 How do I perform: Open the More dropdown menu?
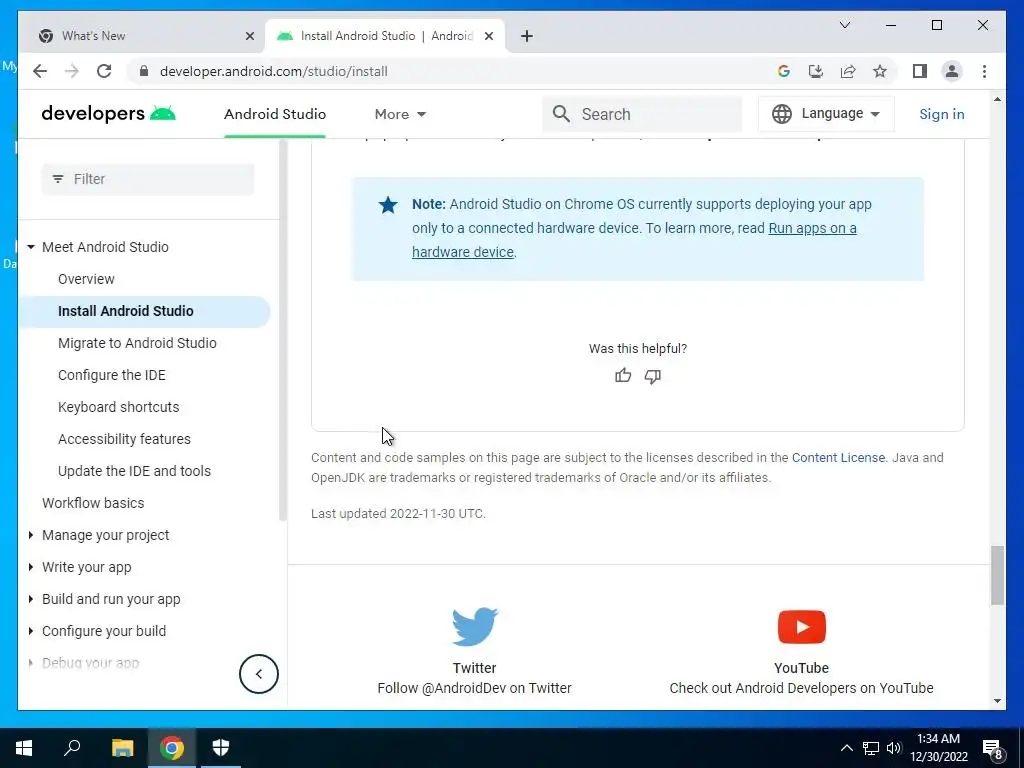point(400,114)
